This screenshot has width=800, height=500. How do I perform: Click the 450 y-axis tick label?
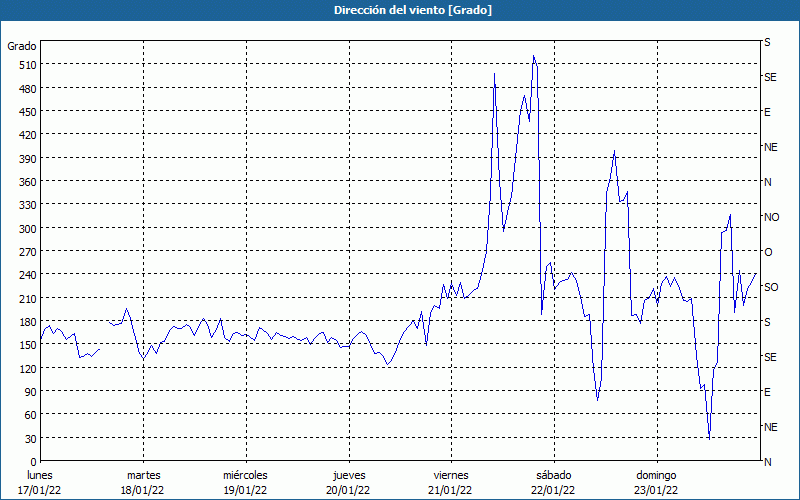(x=28, y=112)
